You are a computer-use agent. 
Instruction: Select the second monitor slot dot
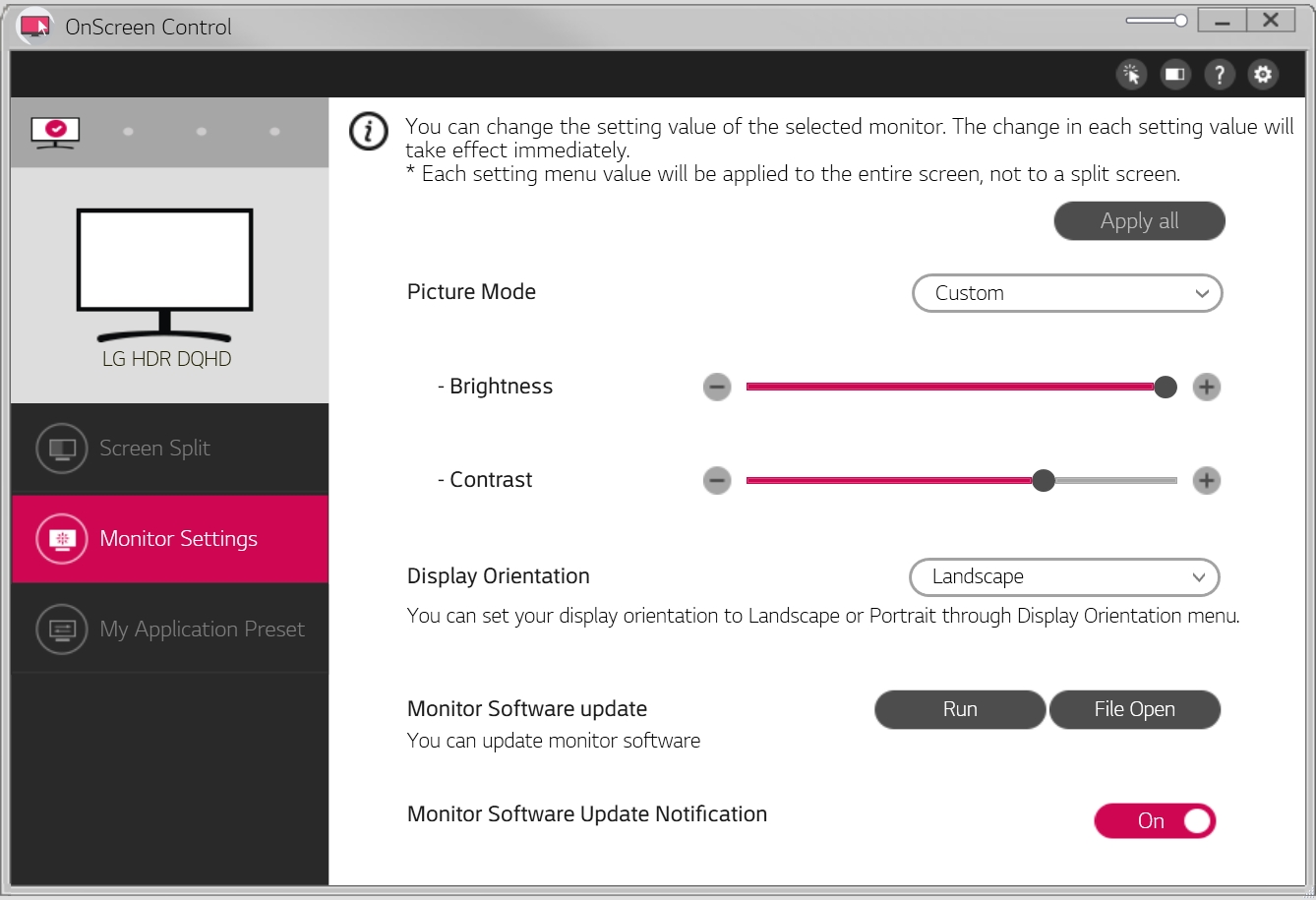point(129,132)
